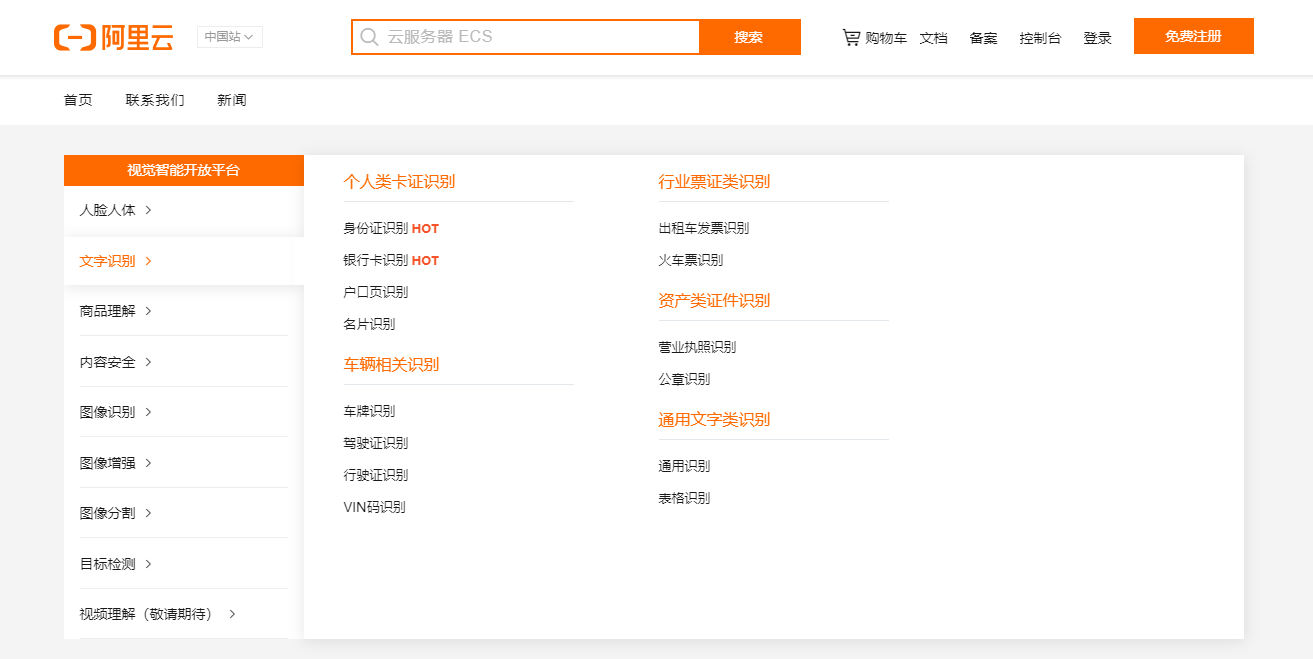1313x659 pixels.
Task: Open the 表格识别 link
Action: tap(684, 498)
